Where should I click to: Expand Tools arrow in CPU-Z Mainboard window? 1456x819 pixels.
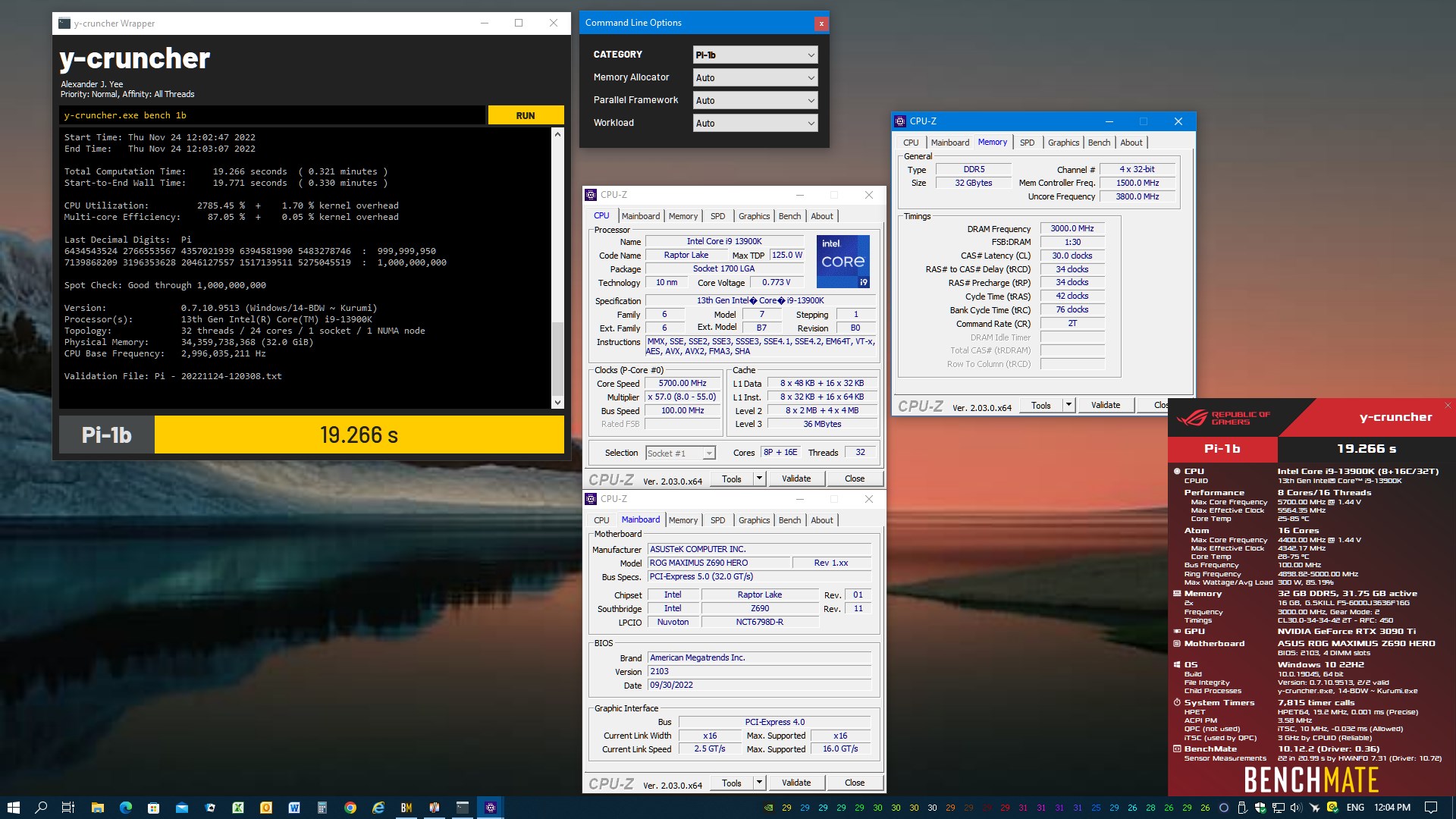coord(759,783)
